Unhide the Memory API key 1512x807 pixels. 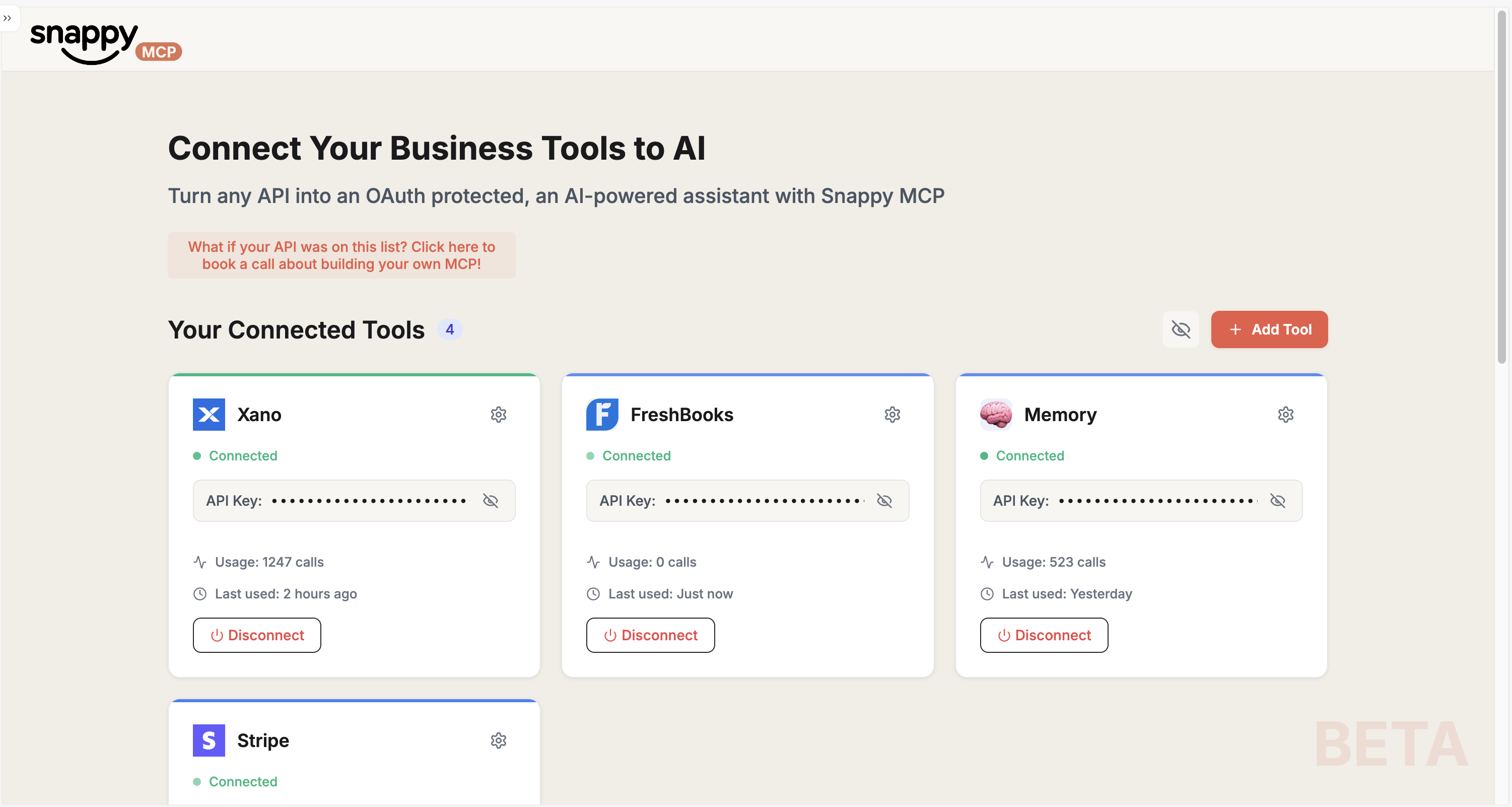pos(1278,501)
